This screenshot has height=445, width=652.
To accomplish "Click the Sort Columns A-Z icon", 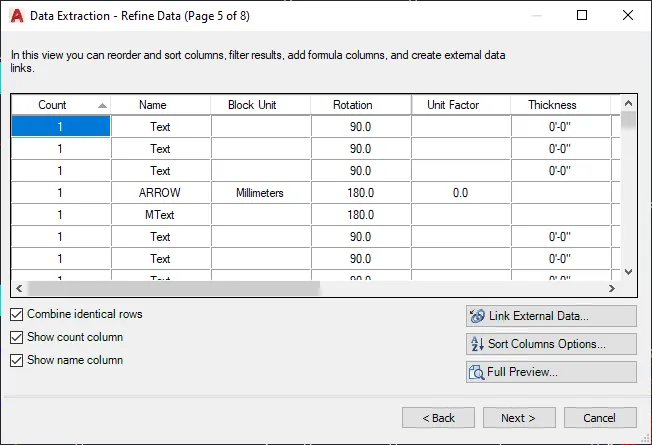I will (477, 344).
